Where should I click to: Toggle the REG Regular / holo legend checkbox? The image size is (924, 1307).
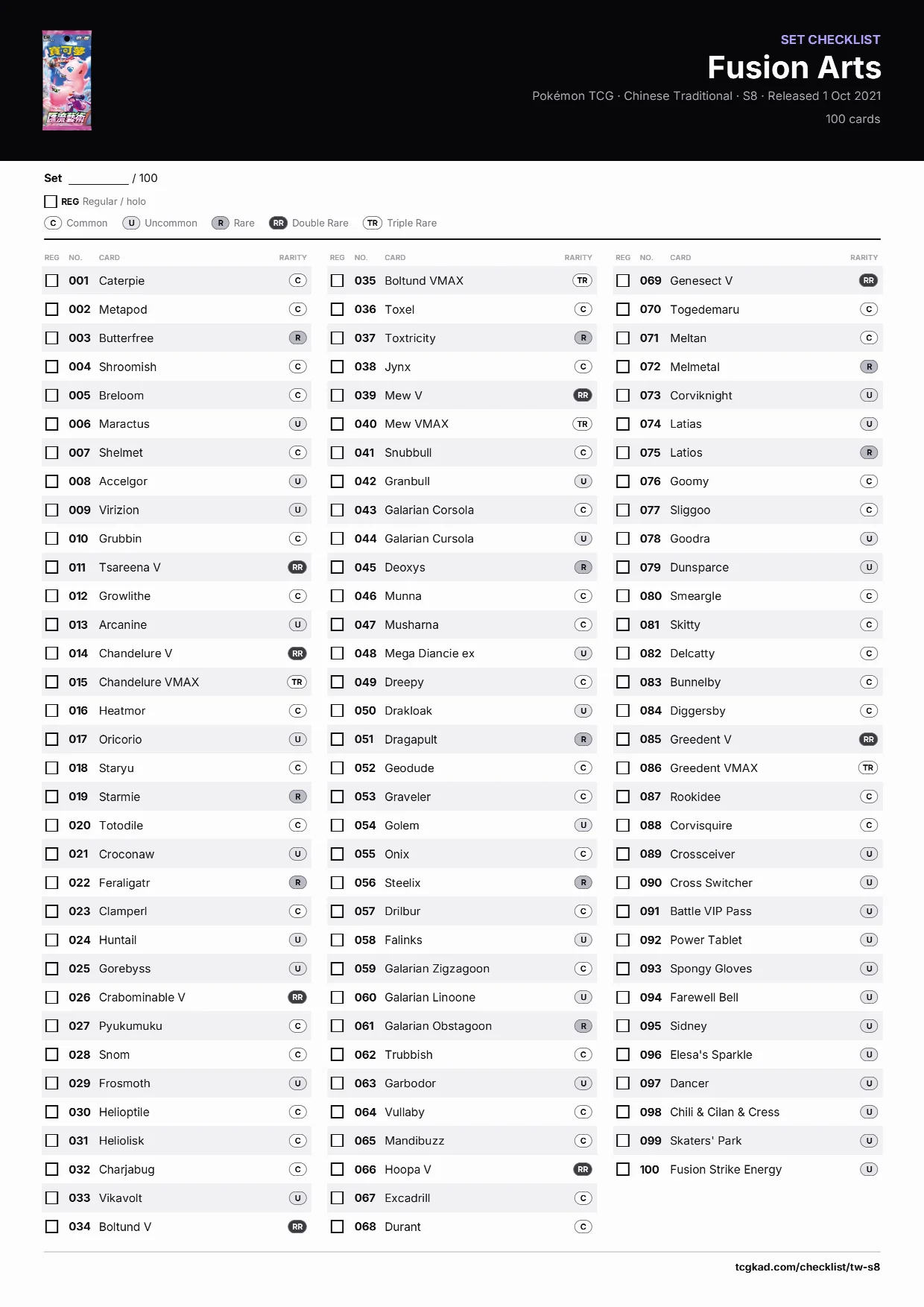[51, 201]
